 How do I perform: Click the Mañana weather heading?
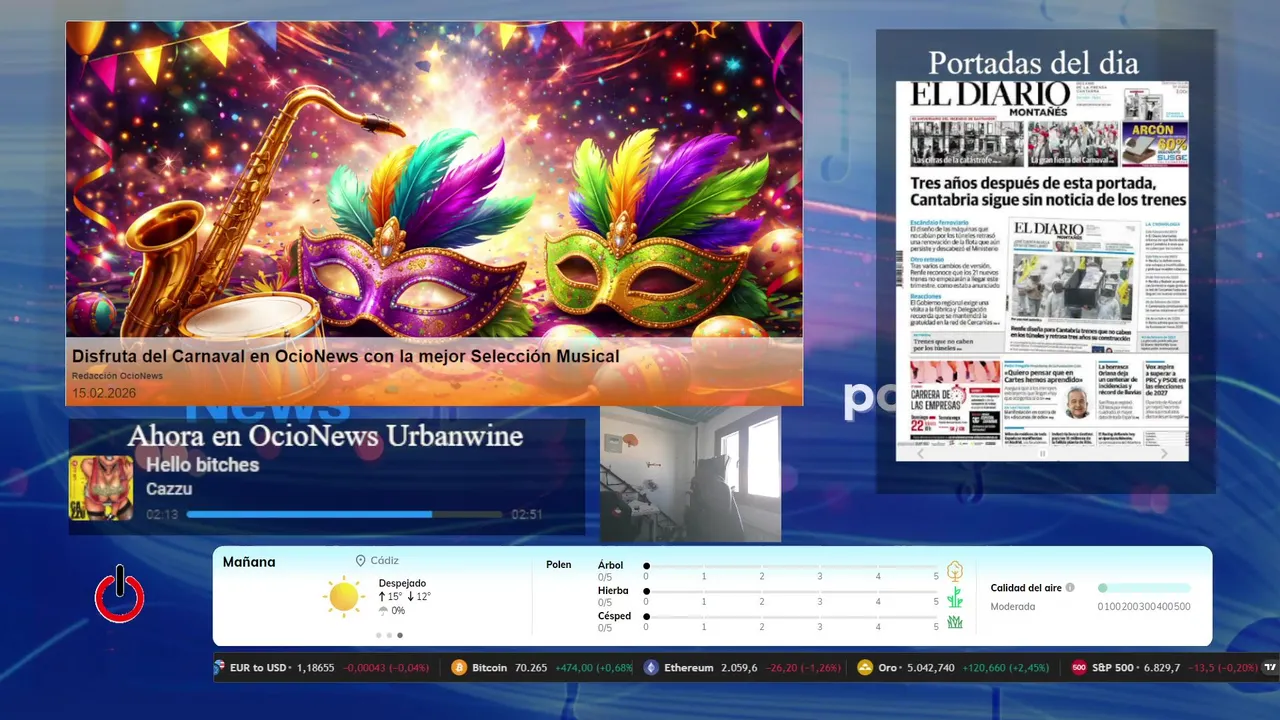point(249,562)
